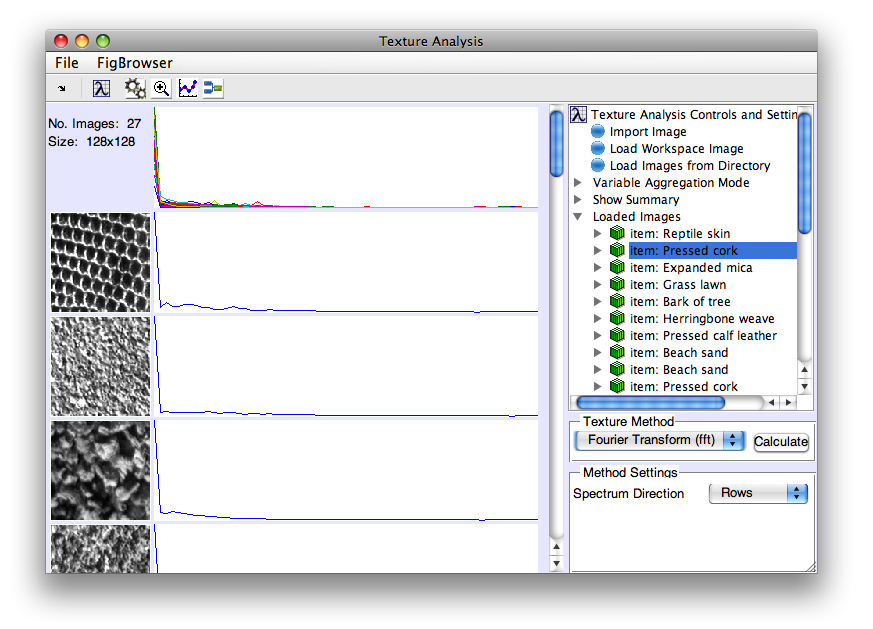Viewport: 873px width, 629px height.
Task: Click the Import Image blue sphere icon
Action: [598, 131]
